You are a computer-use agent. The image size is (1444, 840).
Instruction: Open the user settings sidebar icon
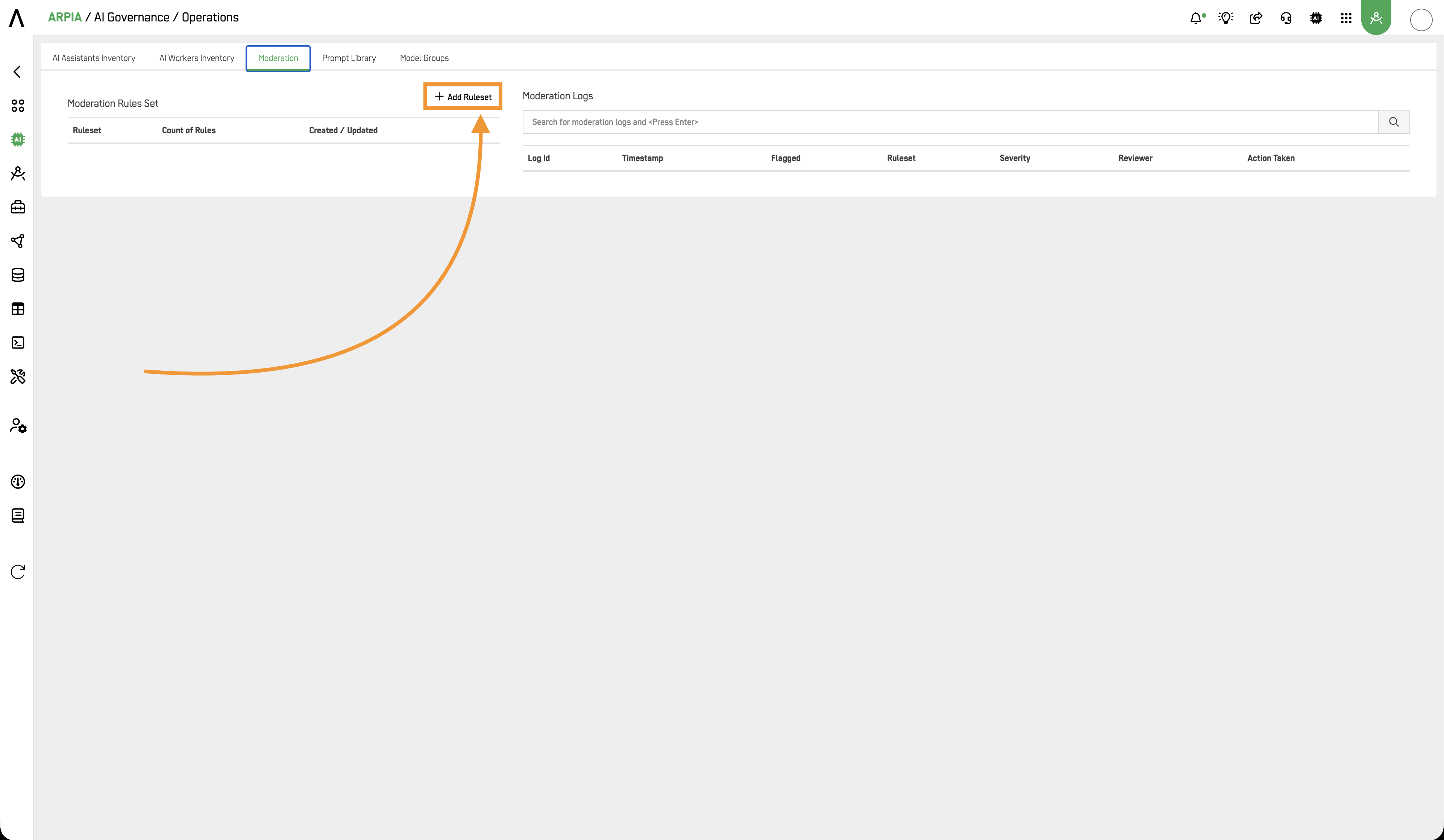tap(18, 426)
